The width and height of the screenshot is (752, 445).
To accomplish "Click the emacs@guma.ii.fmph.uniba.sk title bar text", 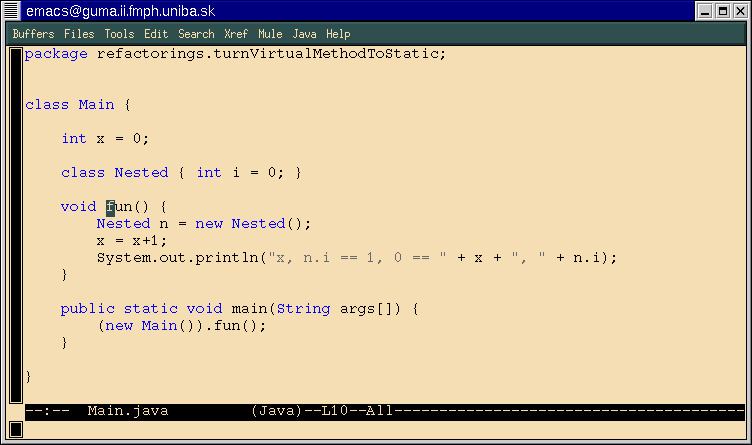I will pyautogui.click(x=120, y=11).
